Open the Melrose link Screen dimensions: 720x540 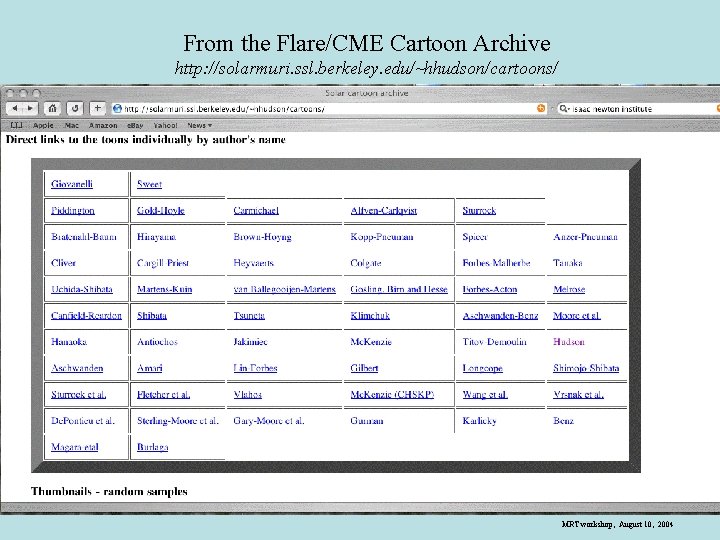(x=569, y=289)
